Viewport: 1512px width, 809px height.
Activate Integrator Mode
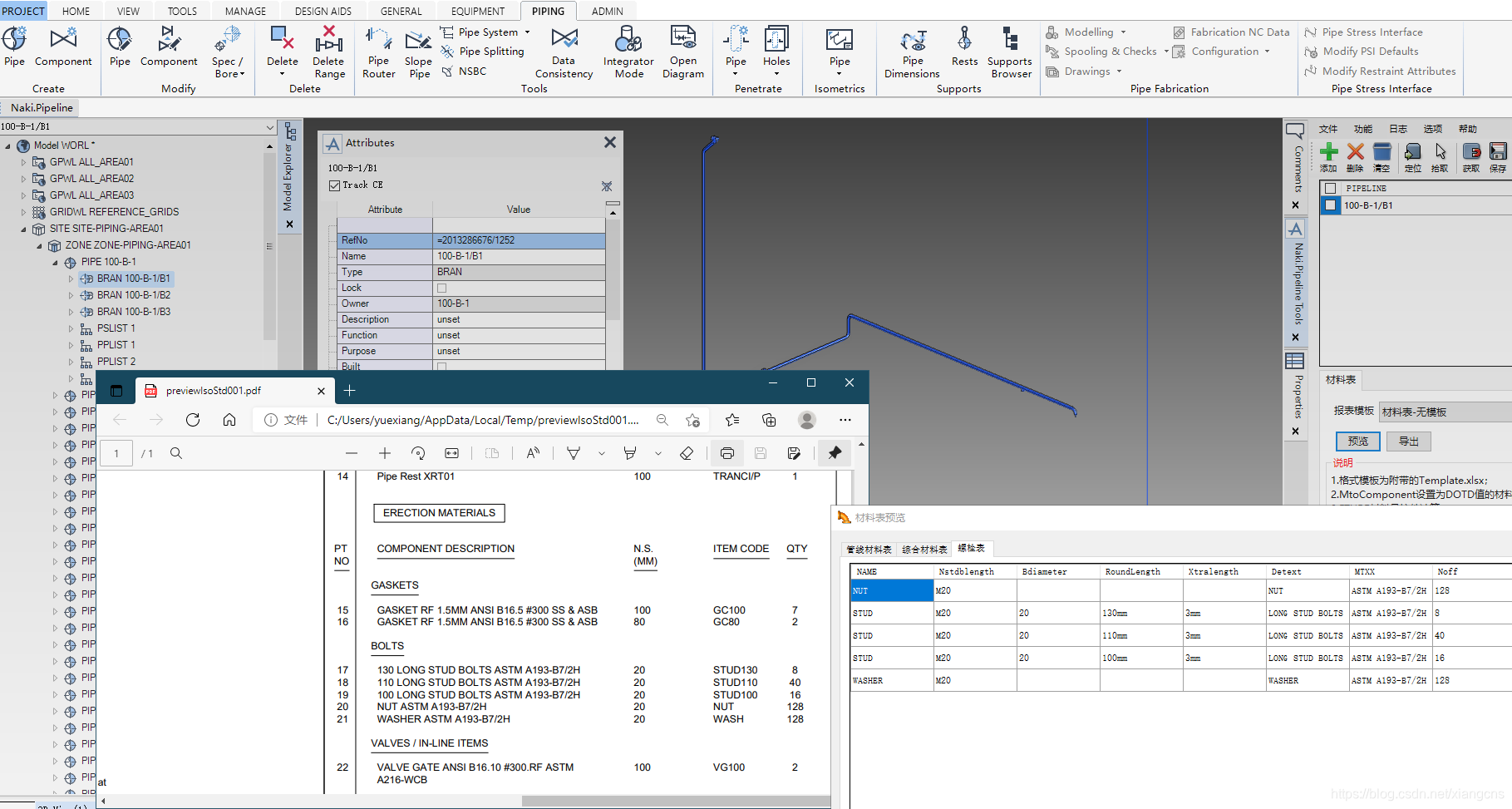(x=628, y=52)
